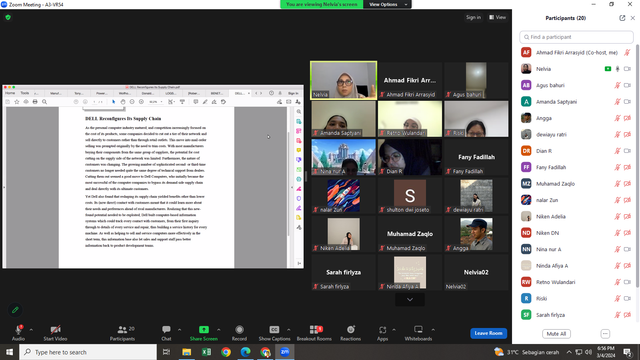Click zoom in plus icon in PDF toolbar

(141, 102)
